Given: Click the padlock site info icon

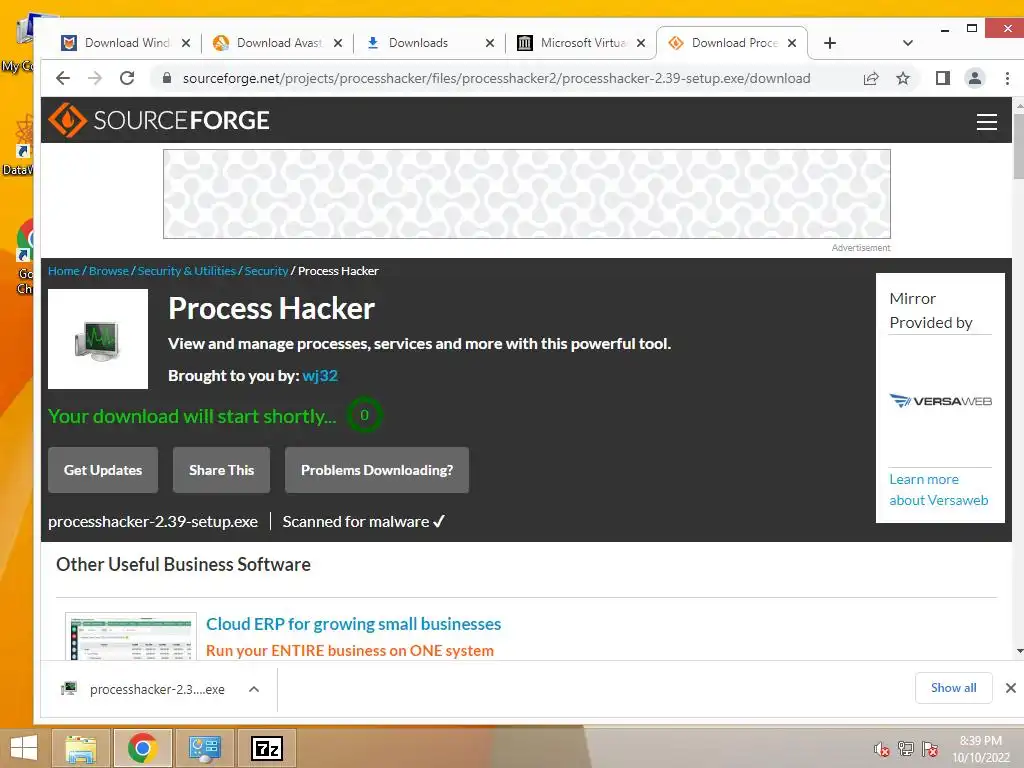Looking at the screenshot, I should coord(167,78).
